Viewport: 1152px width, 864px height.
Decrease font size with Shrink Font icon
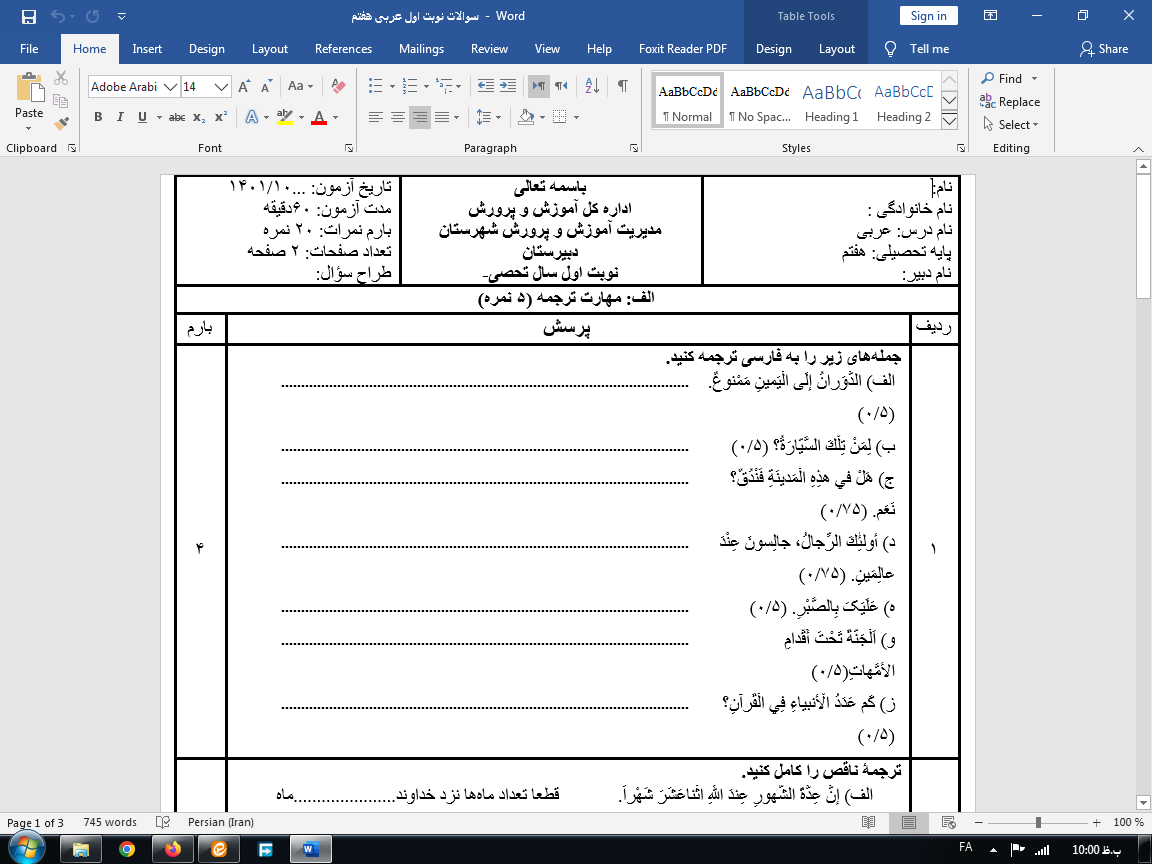266,87
